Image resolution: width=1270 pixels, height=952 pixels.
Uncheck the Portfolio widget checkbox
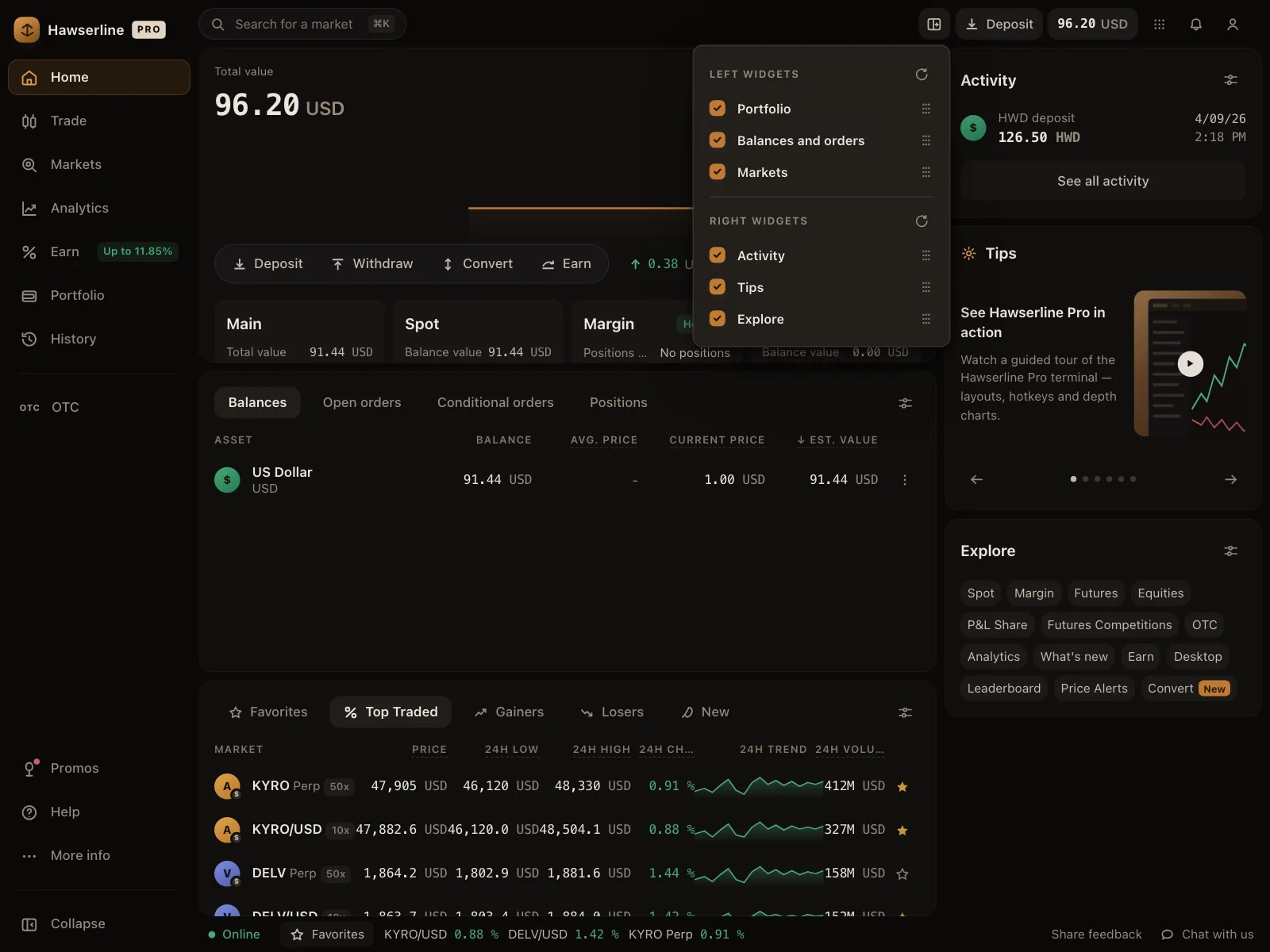coord(718,109)
